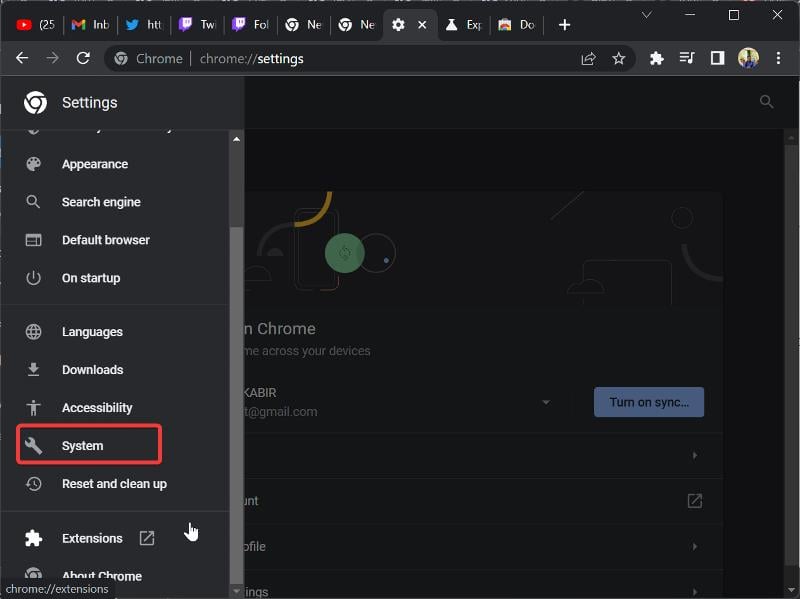Open the Extensions toolbar puzzle menu

click(x=657, y=58)
